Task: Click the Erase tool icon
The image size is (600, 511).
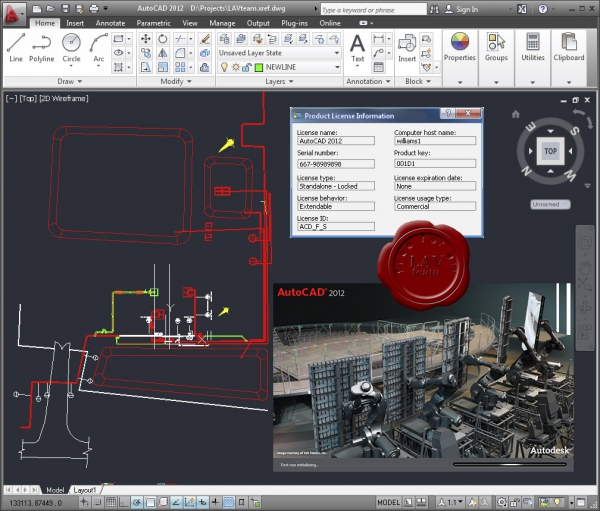Action: (205, 39)
